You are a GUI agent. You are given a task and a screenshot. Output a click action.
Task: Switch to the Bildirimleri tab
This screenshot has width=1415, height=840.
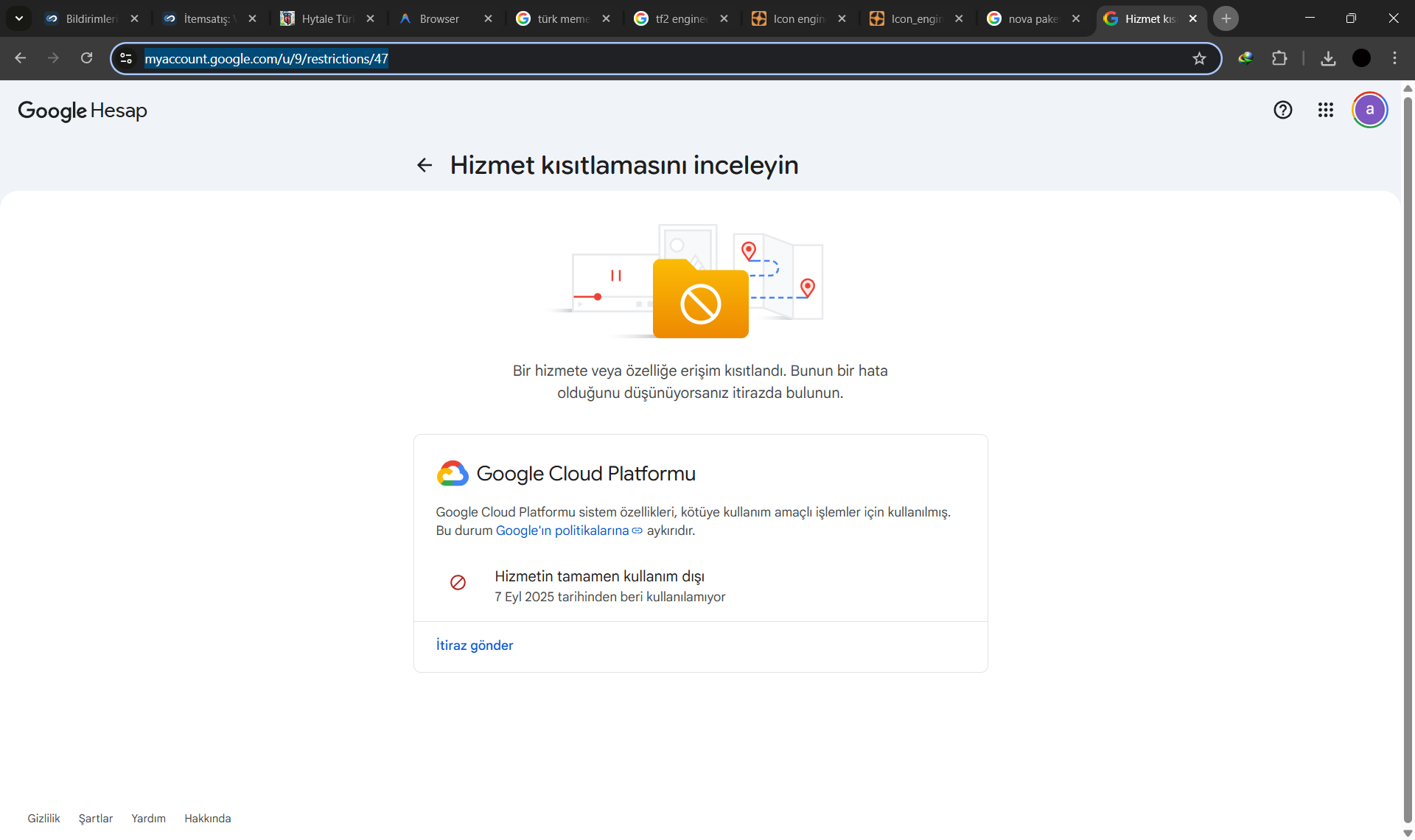pos(91,18)
